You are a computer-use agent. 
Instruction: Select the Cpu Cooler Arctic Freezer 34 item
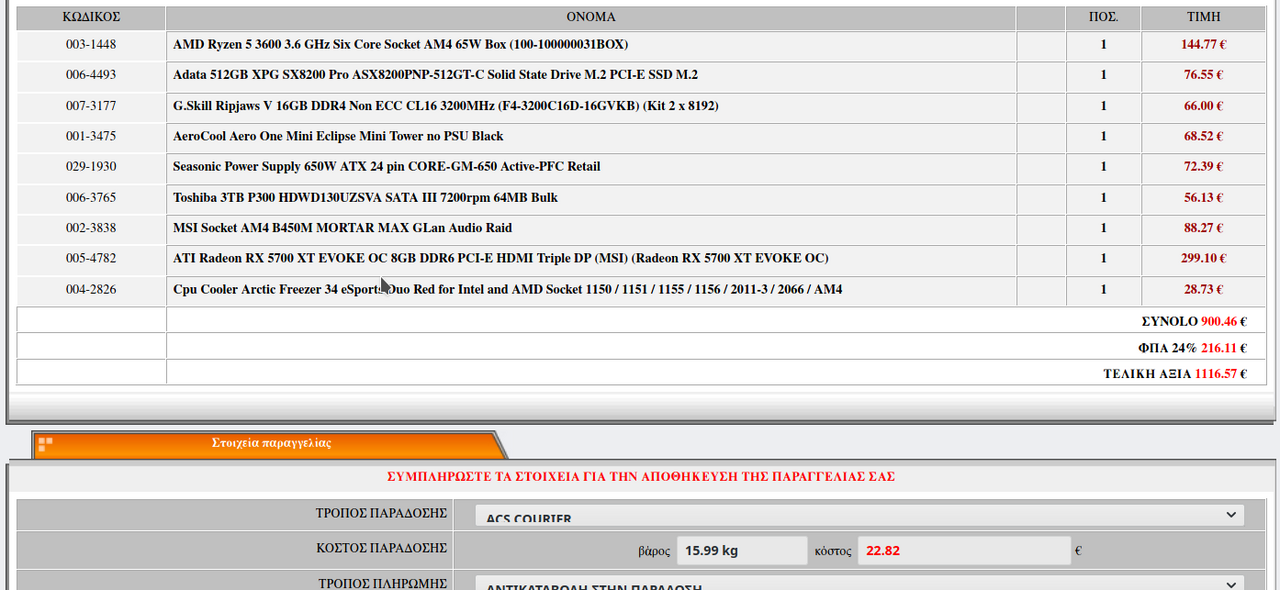(507, 290)
